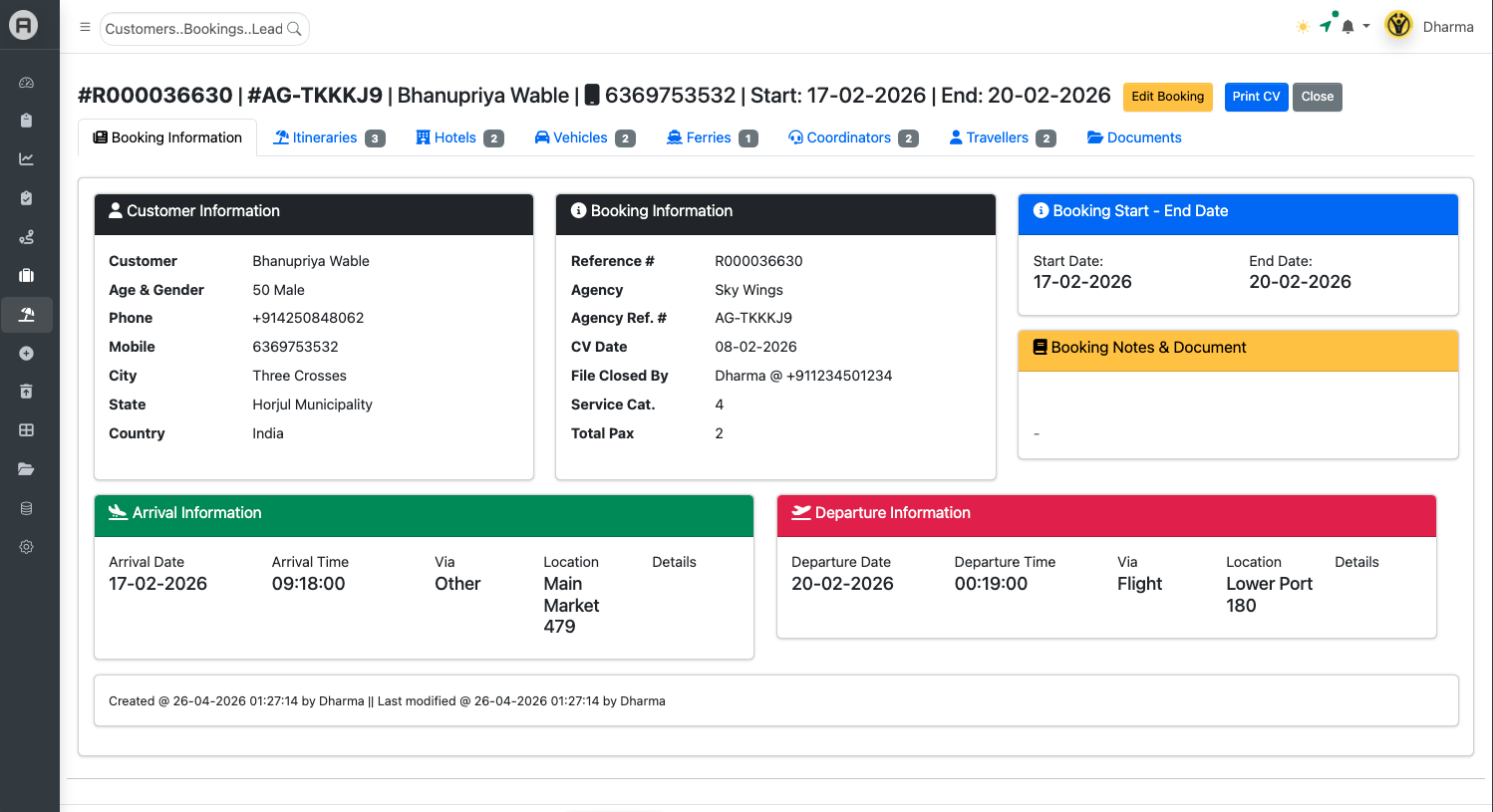
Task: Open the Ferries tab
Action: pos(713,137)
